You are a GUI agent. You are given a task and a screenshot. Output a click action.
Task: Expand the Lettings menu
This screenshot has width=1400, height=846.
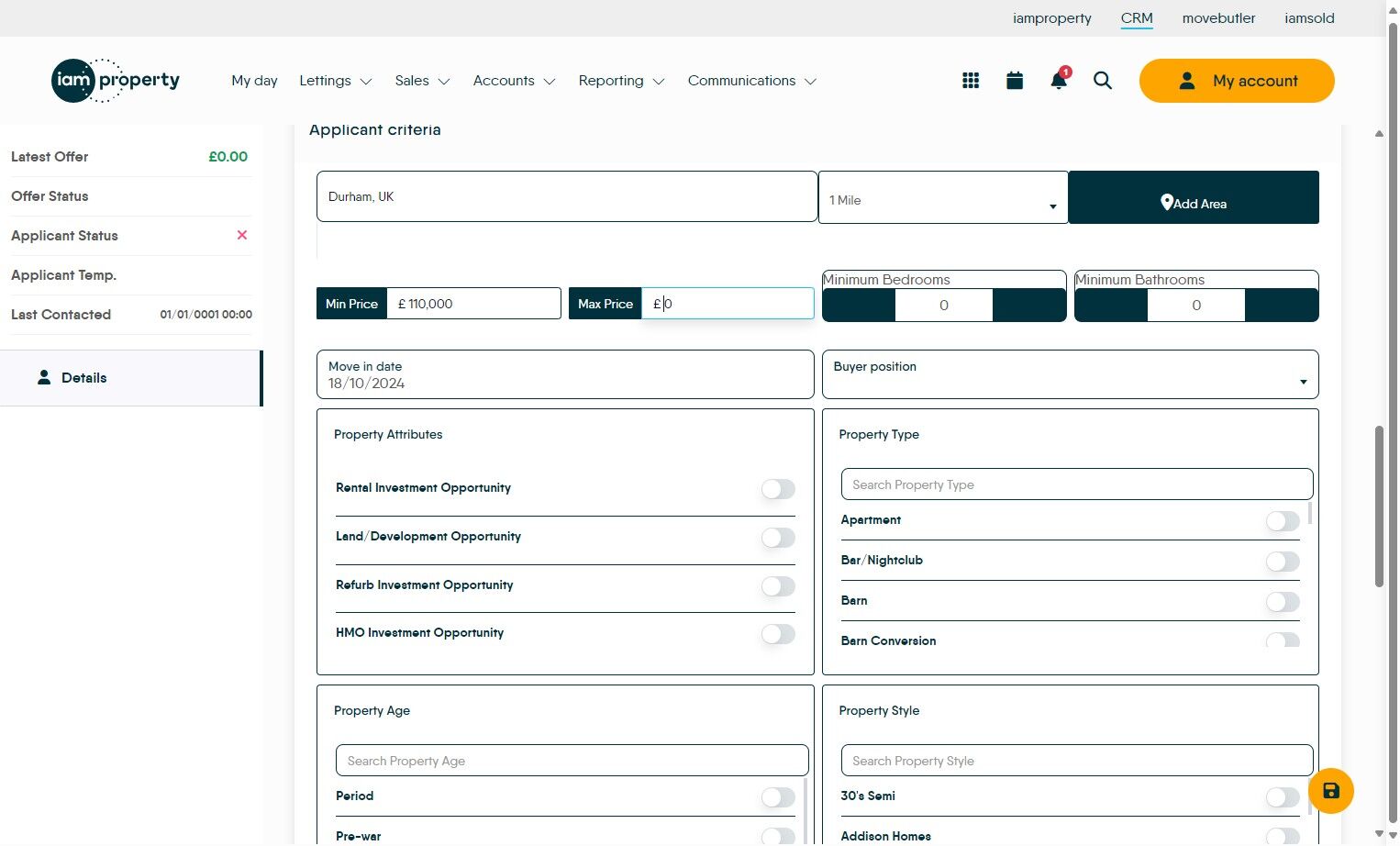[x=335, y=81]
